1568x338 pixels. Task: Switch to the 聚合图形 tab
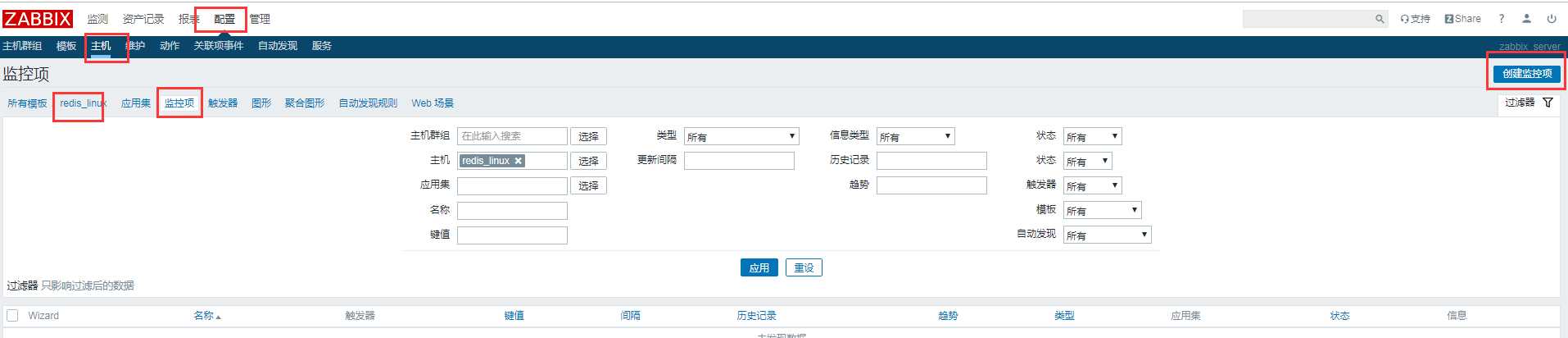tap(305, 103)
